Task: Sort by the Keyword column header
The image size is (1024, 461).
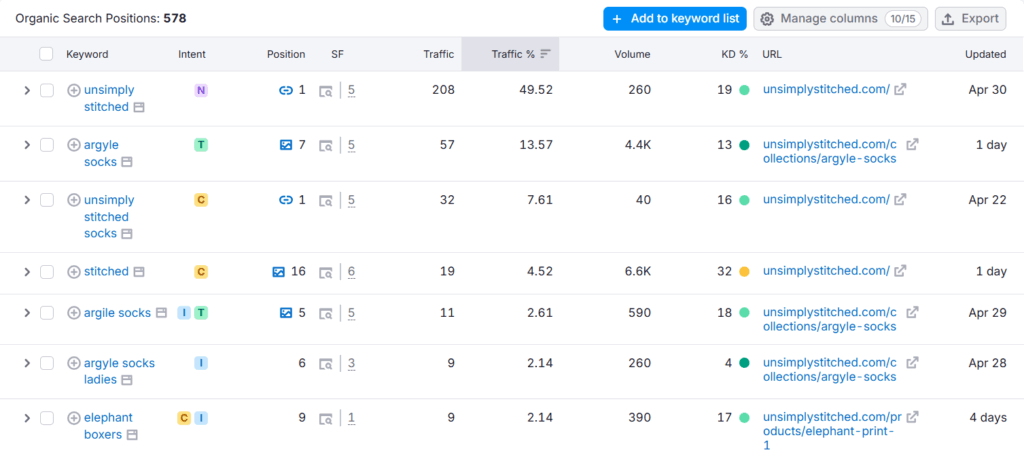Action: [x=87, y=54]
